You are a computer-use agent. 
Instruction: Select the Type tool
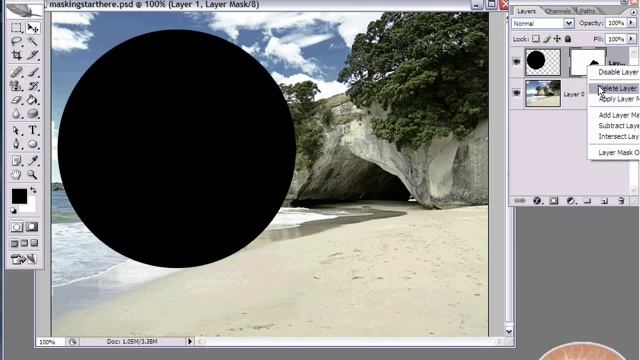click(x=32, y=131)
